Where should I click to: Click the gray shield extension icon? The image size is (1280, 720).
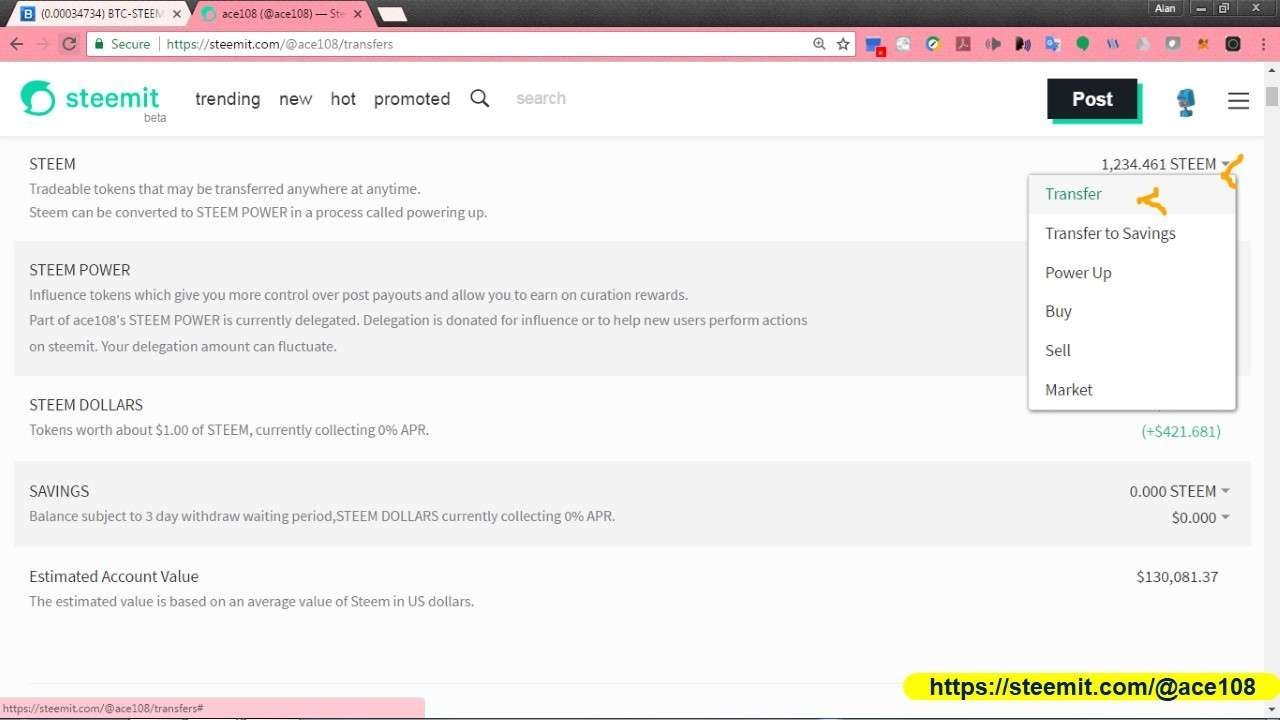(1173, 44)
